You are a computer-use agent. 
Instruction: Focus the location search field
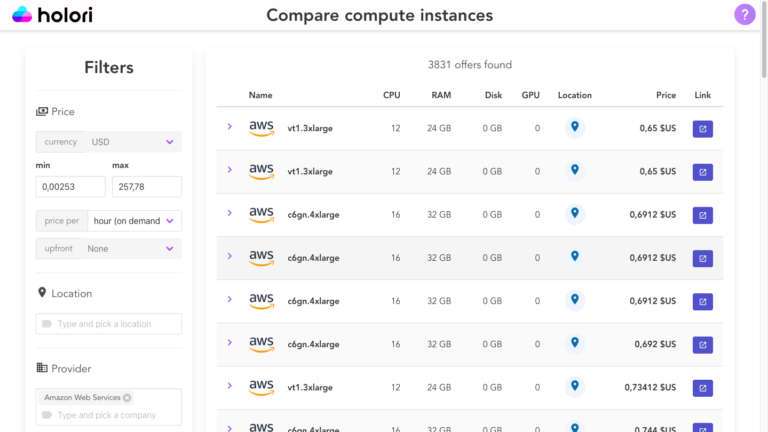[110, 324]
